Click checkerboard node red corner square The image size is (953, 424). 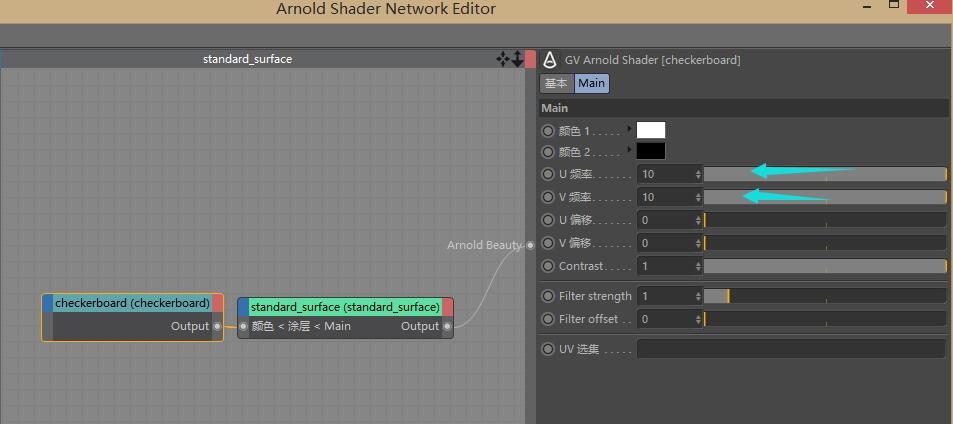point(218,303)
